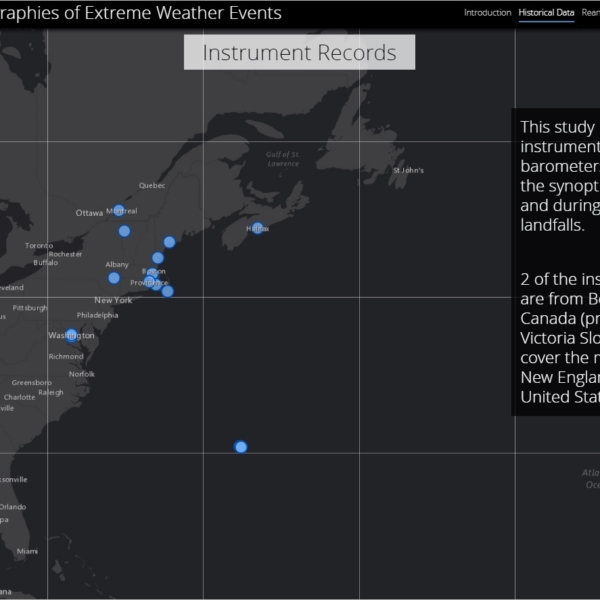Switch to the Historical Data tab
Viewport: 600px width, 600px height.
[546, 13]
